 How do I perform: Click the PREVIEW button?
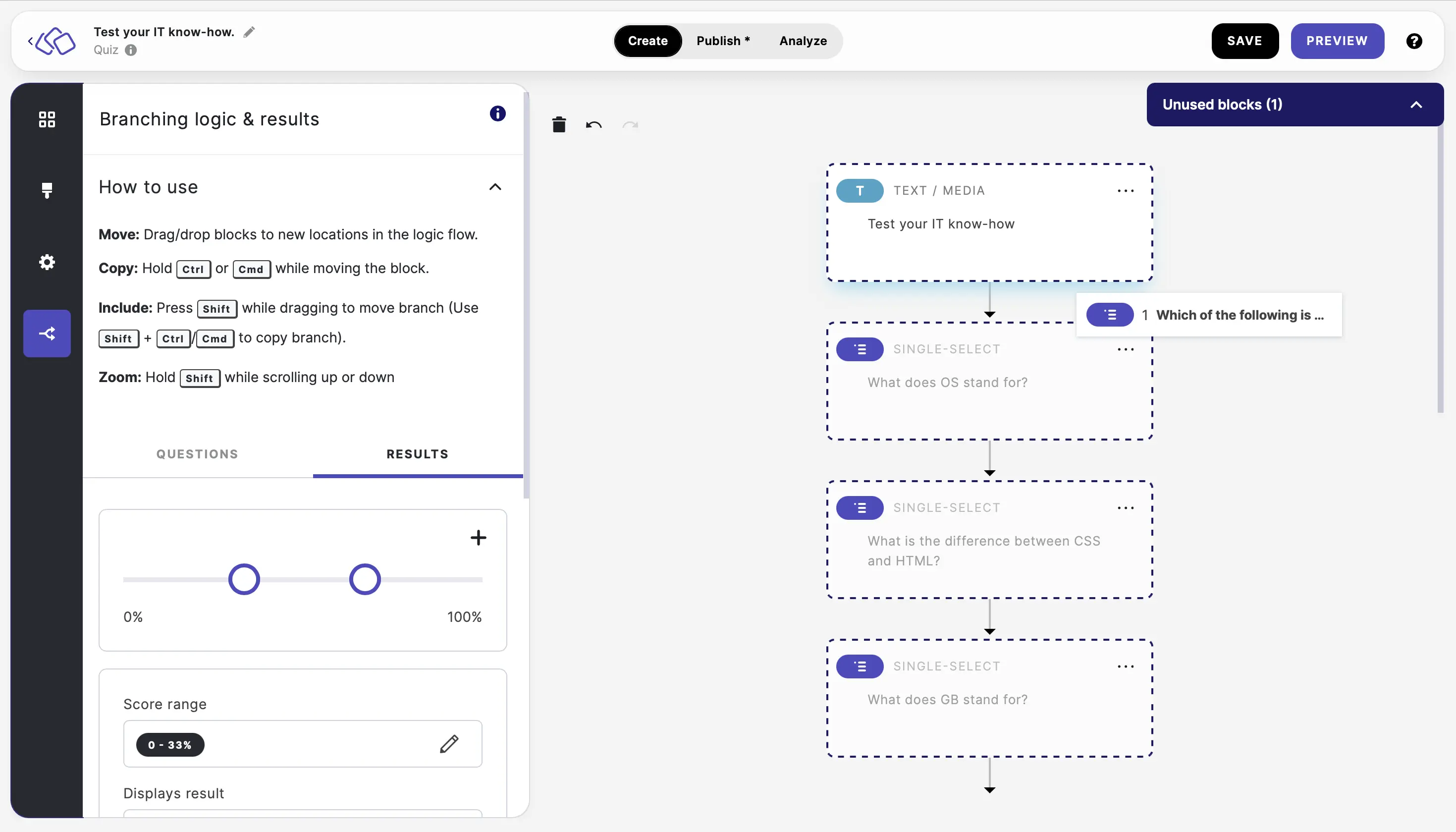point(1337,41)
